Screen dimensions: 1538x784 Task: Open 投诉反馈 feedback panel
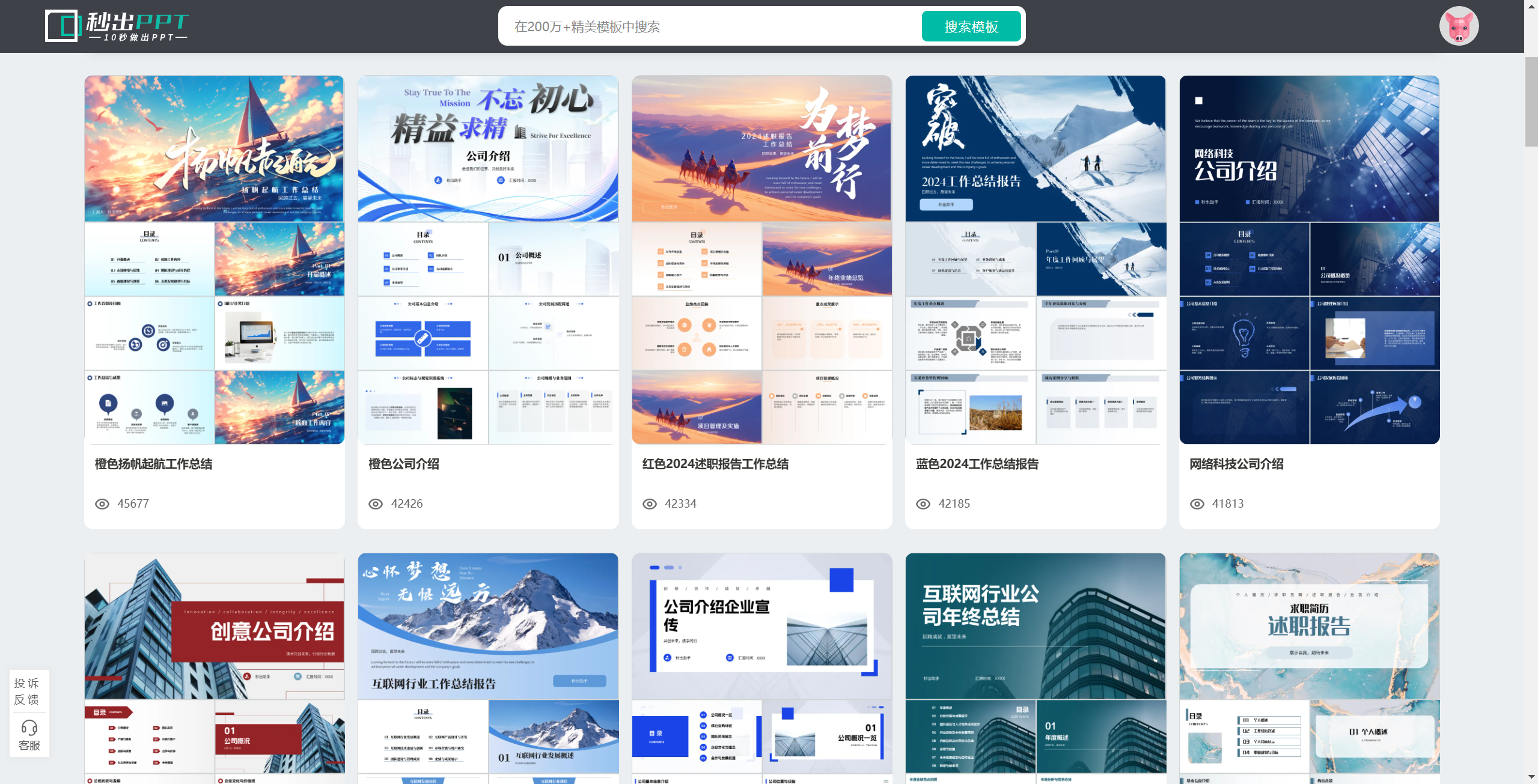tap(26, 691)
